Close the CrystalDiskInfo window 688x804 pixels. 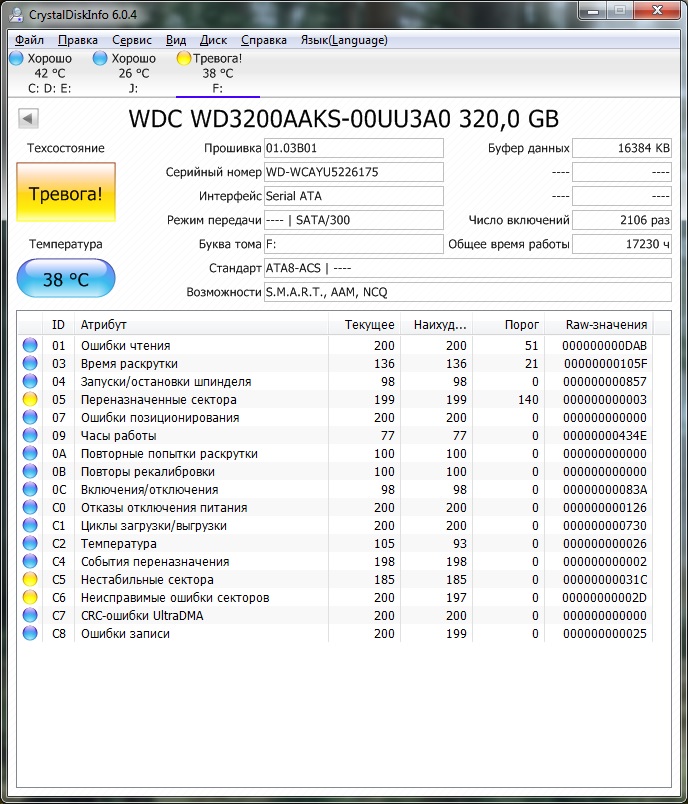pyautogui.click(x=658, y=11)
